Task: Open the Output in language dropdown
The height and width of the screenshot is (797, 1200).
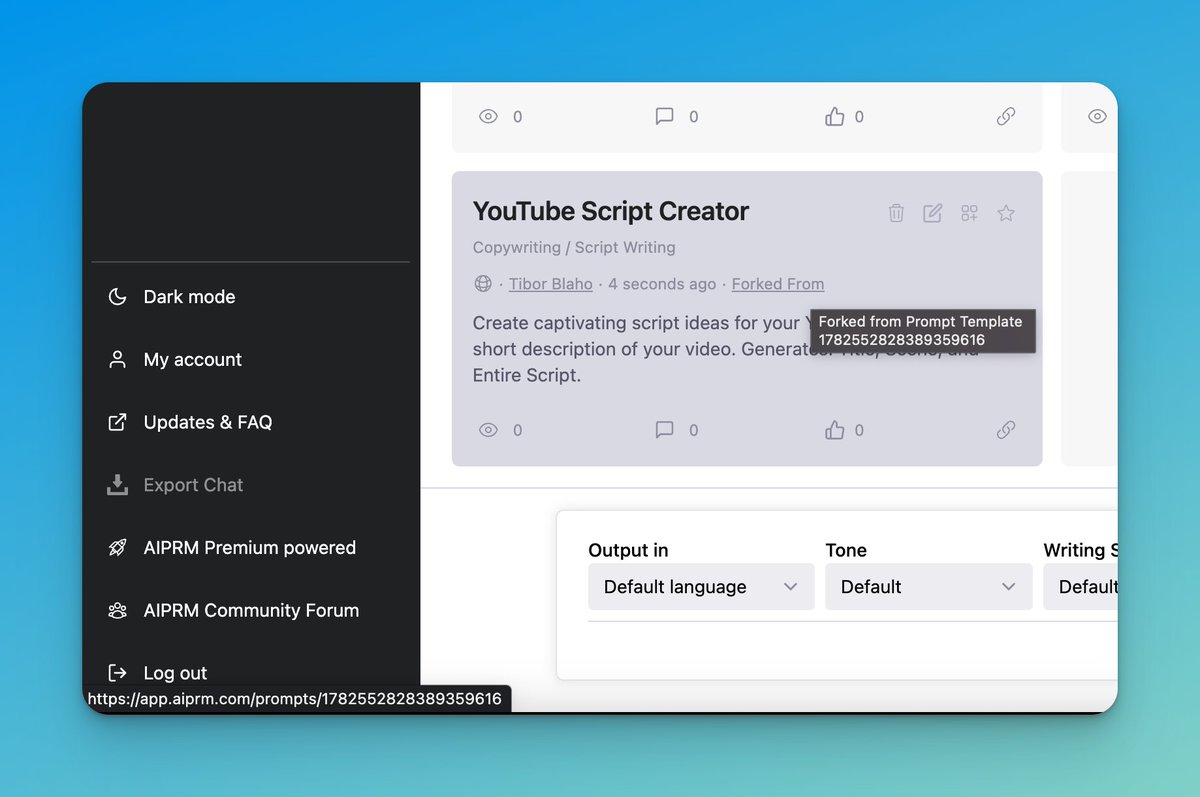Action: coord(700,587)
